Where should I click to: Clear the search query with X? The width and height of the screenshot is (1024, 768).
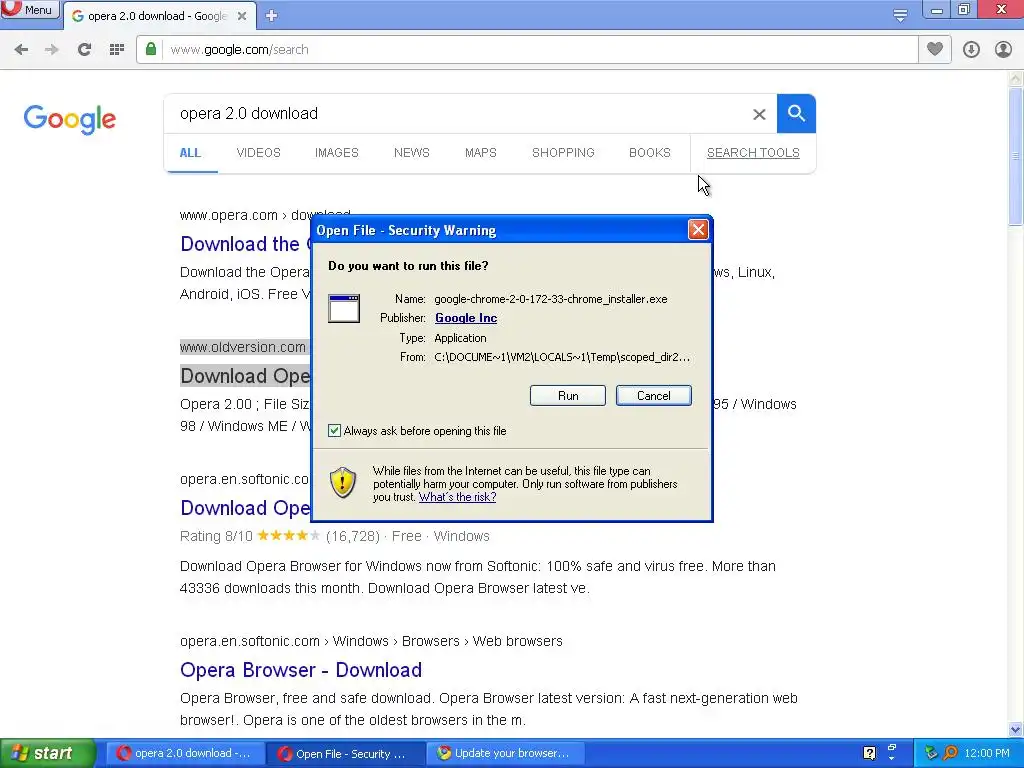759,114
